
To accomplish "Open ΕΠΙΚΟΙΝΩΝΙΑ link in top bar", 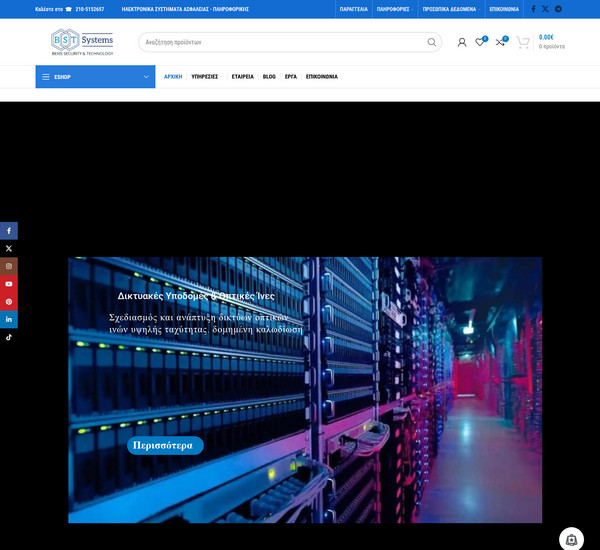I will click(x=504, y=9).
